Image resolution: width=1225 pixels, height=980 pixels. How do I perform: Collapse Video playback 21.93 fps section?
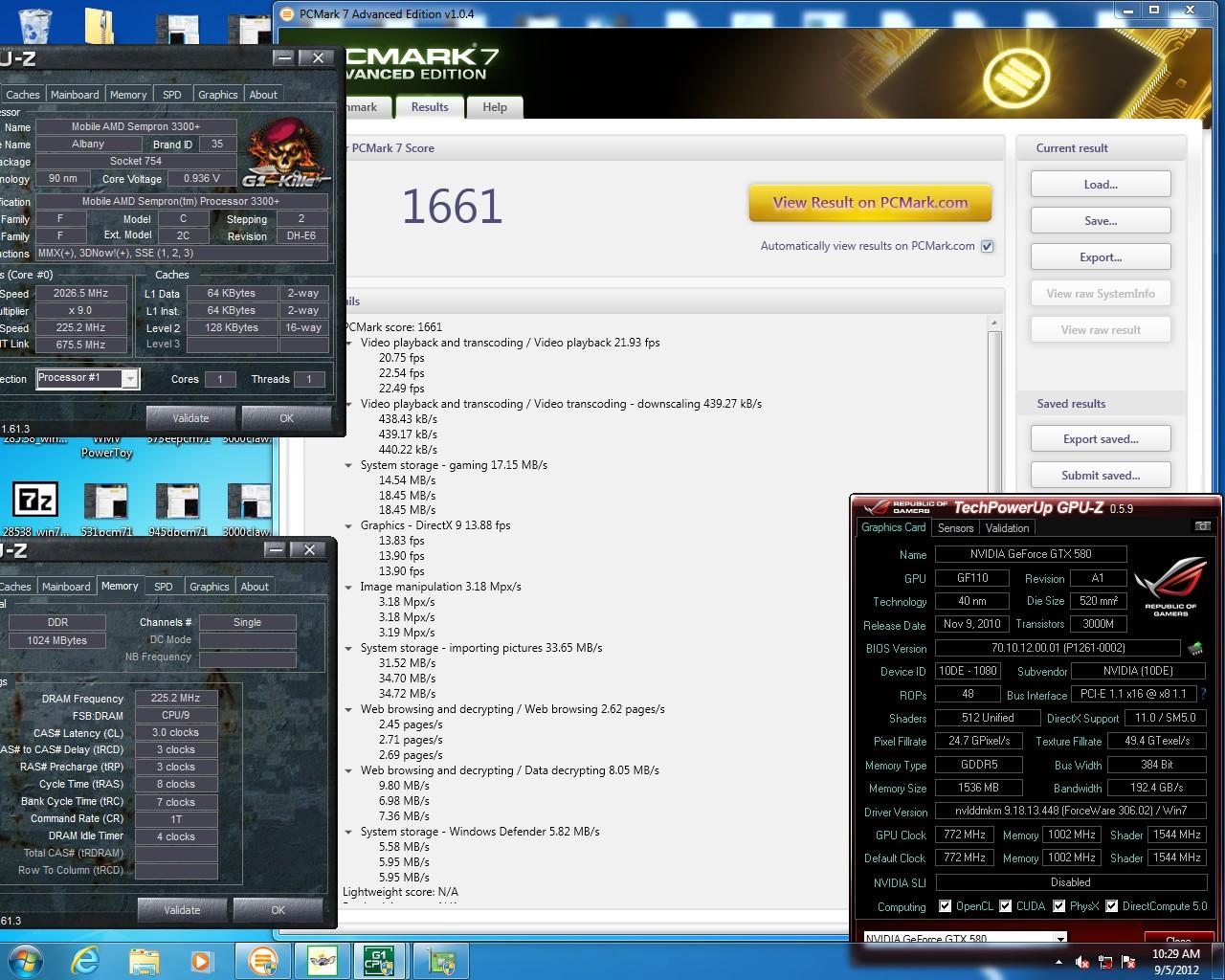tap(349, 343)
